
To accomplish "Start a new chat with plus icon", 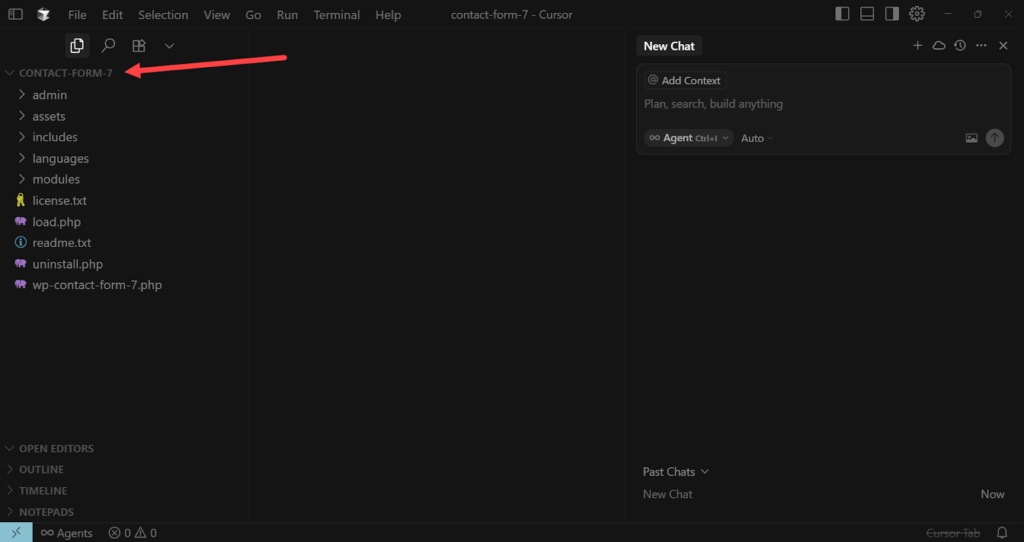I will point(918,45).
